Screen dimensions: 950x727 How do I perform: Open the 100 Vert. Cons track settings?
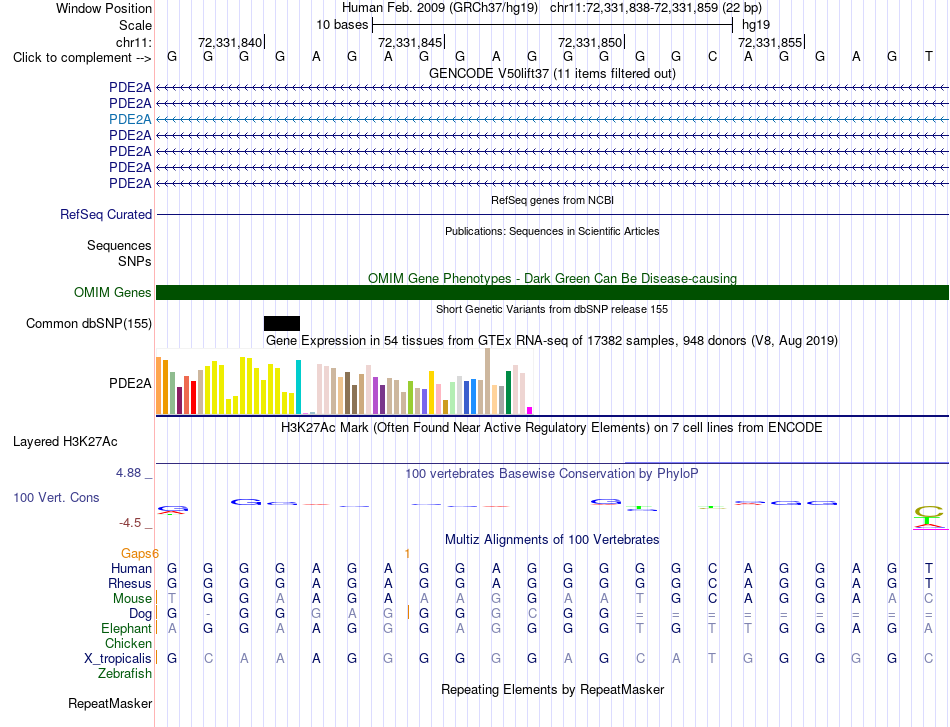[56, 497]
